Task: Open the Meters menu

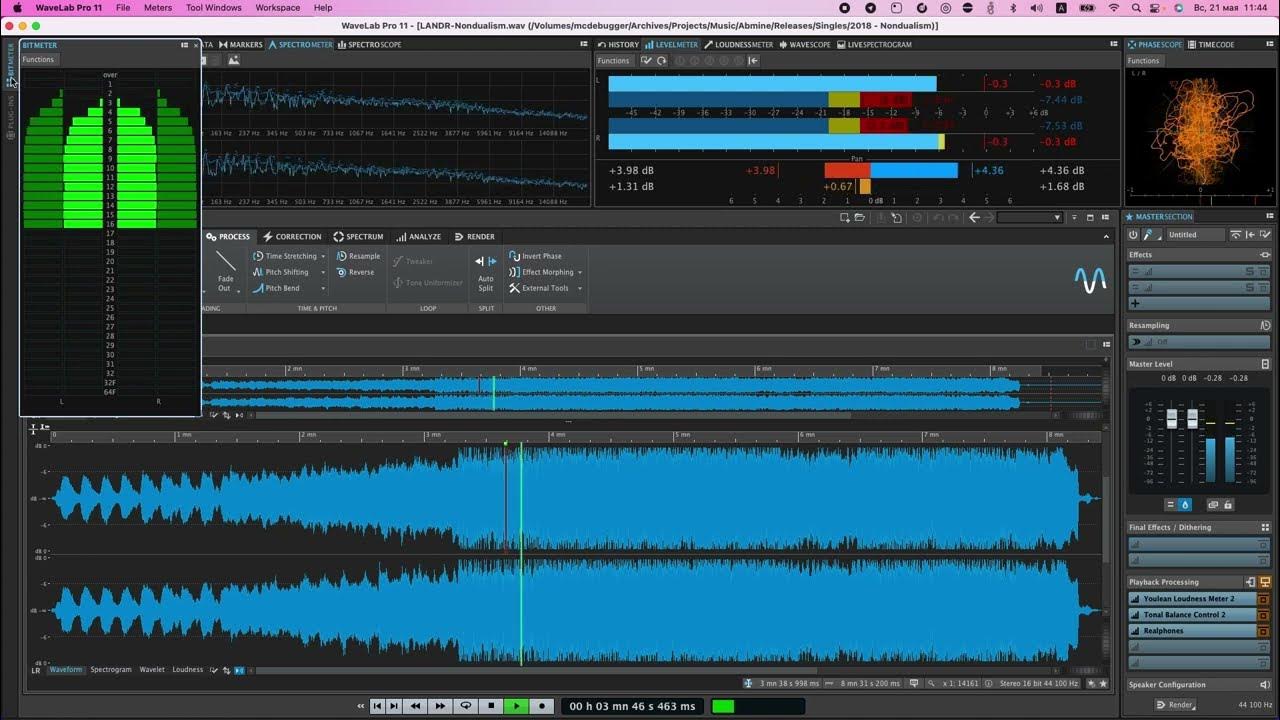Action: pos(158,7)
